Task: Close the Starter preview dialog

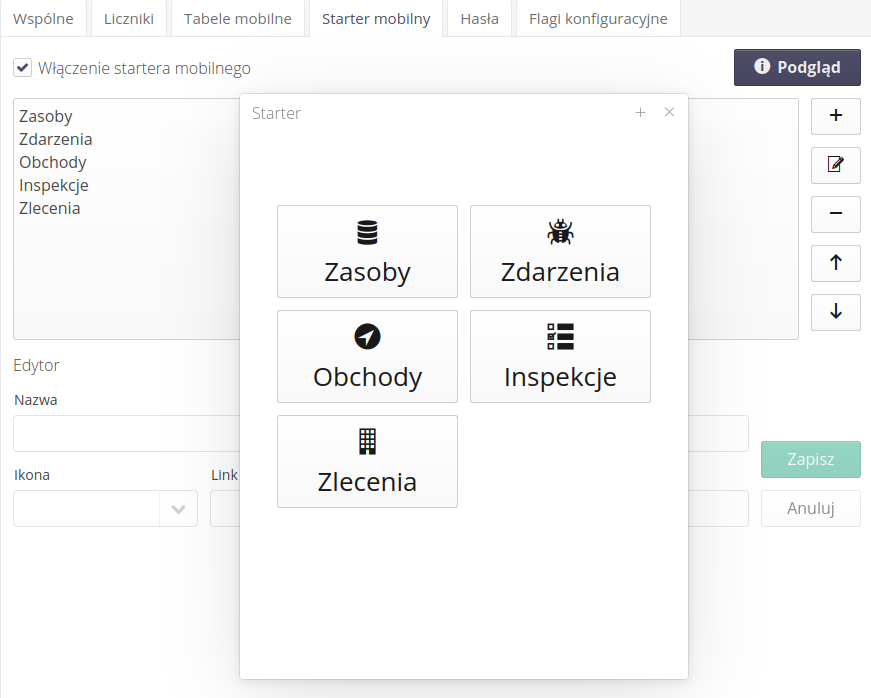Action: pyautogui.click(x=670, y=113)
